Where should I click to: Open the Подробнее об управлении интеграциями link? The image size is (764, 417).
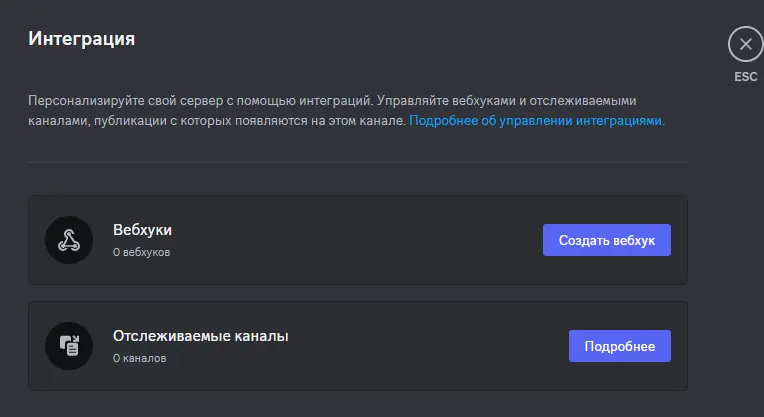point(537,120)
